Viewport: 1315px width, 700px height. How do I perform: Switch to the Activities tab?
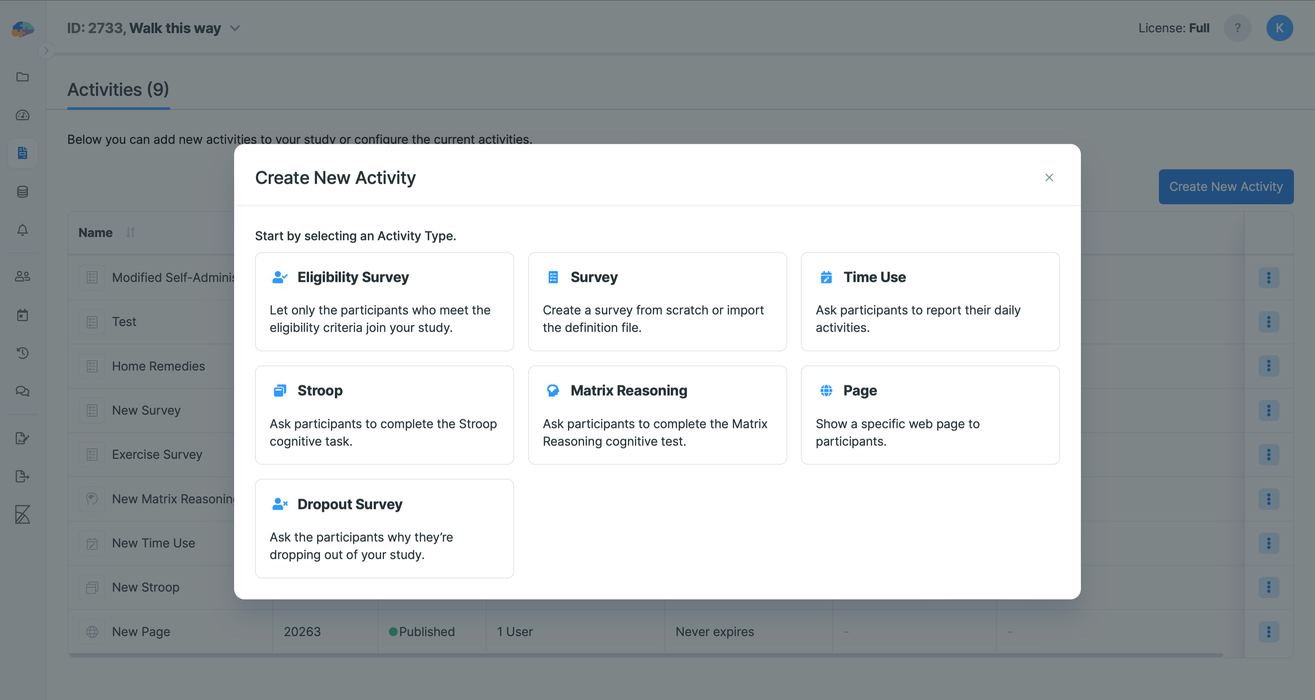(x=117, y=89)
